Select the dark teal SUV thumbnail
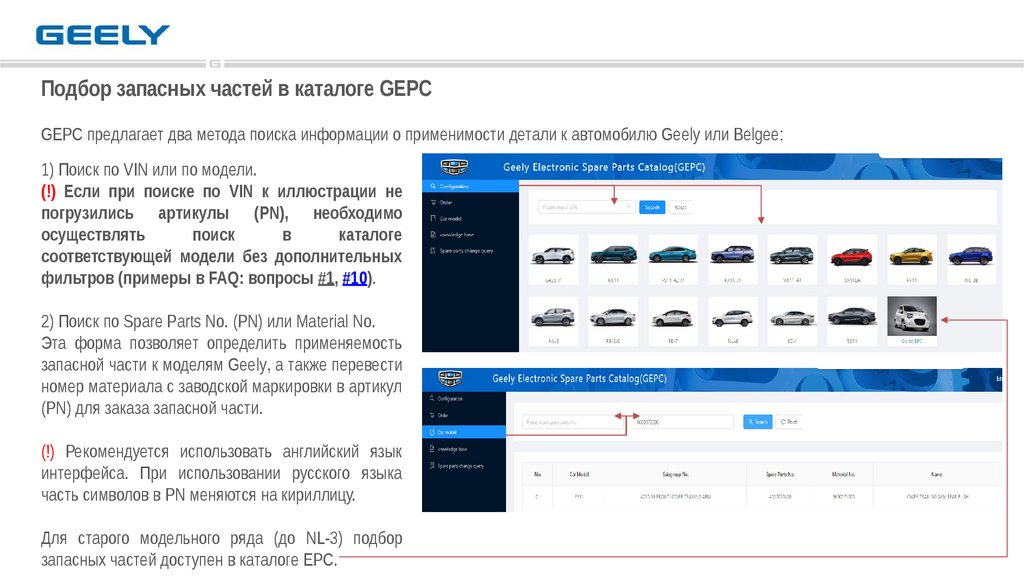The height and width of the screenshot is (576, 1024). 613,255
